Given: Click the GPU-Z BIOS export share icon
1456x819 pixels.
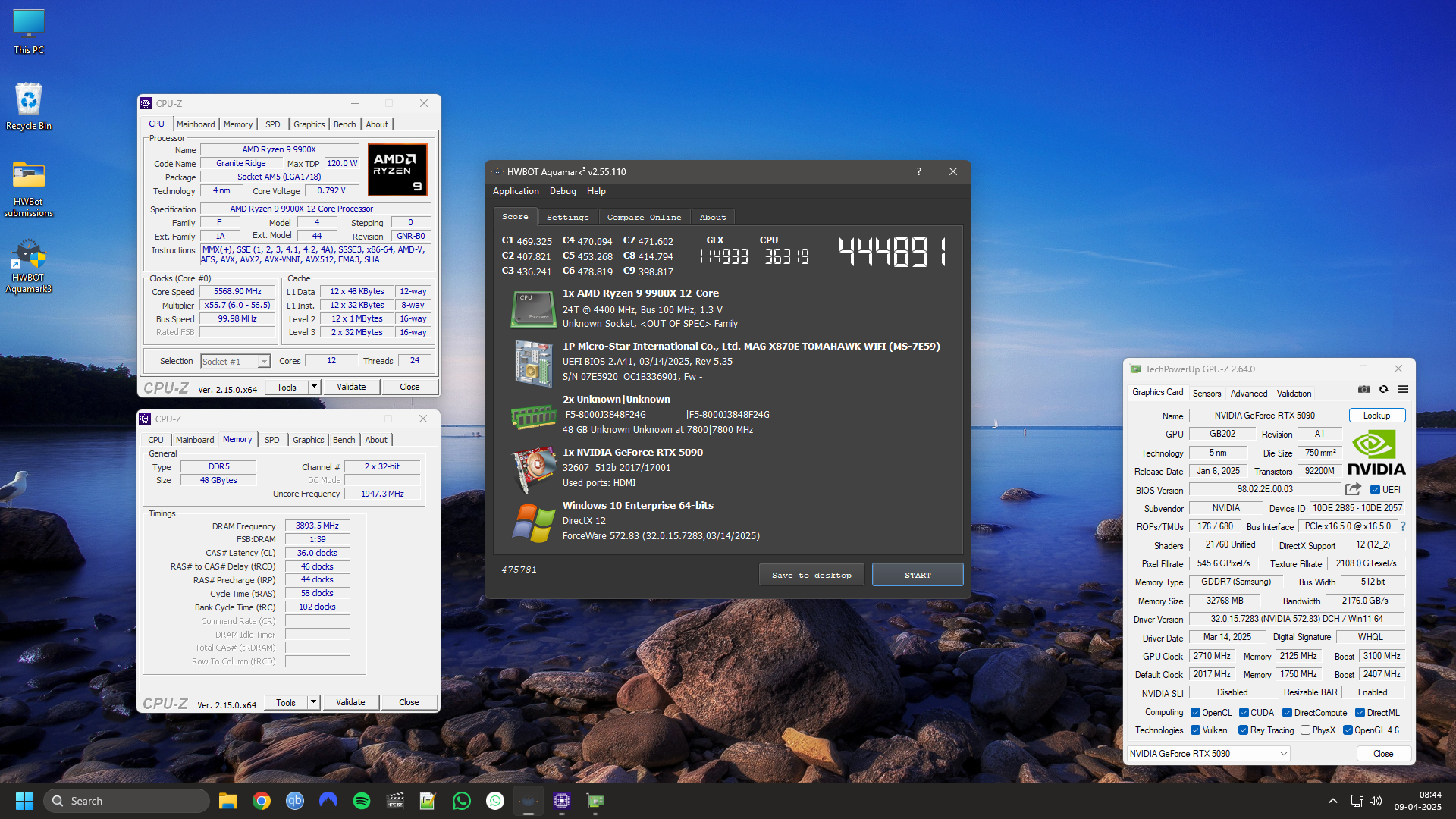Looking at the screenshot, I should [x=1354, y=489].
